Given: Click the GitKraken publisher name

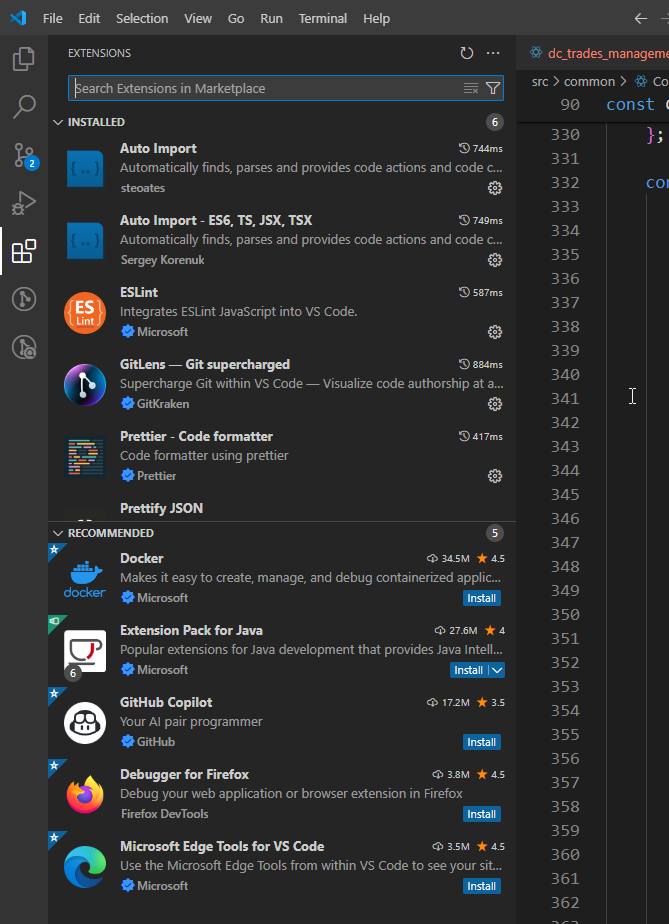Looking at the screenshot, I should click(x=163, y=404).
